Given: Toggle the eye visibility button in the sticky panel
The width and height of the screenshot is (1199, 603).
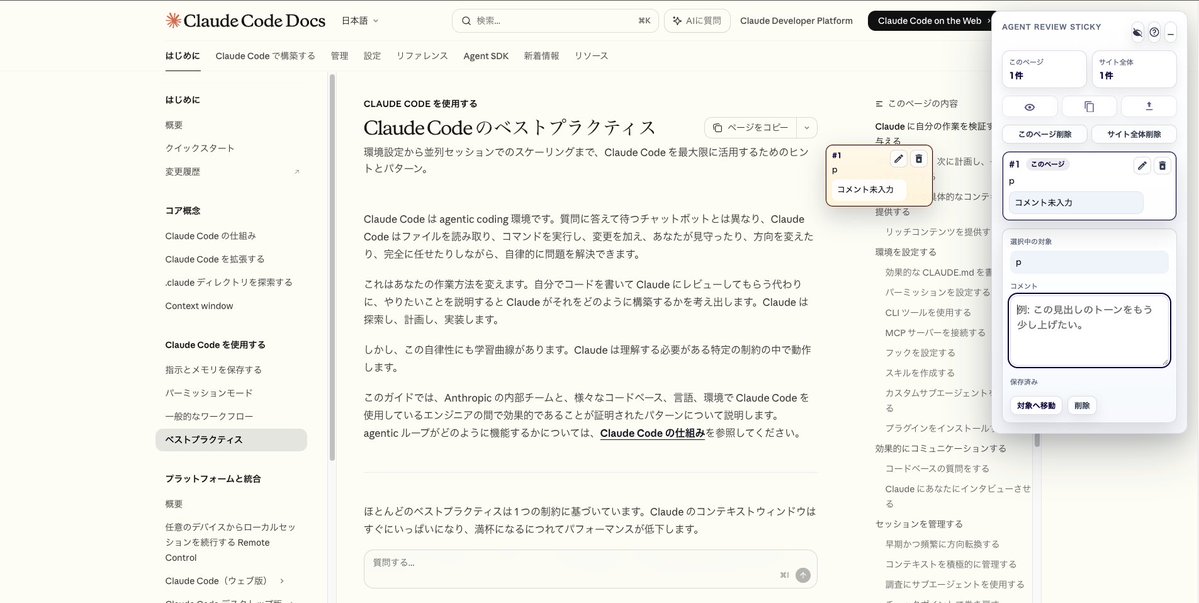Looking at the screenshot, I should coord(1029,106).
